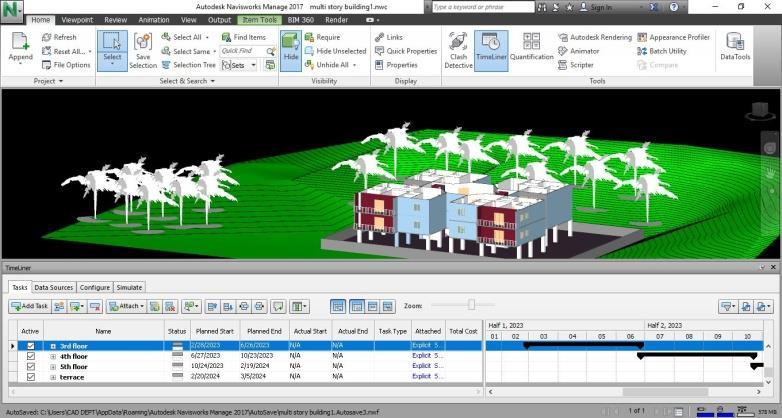Click the Gantt chart horizontal scrollbar
This screenshot has height=418, width=782.
pyautogui.click(x=665, y=392)
